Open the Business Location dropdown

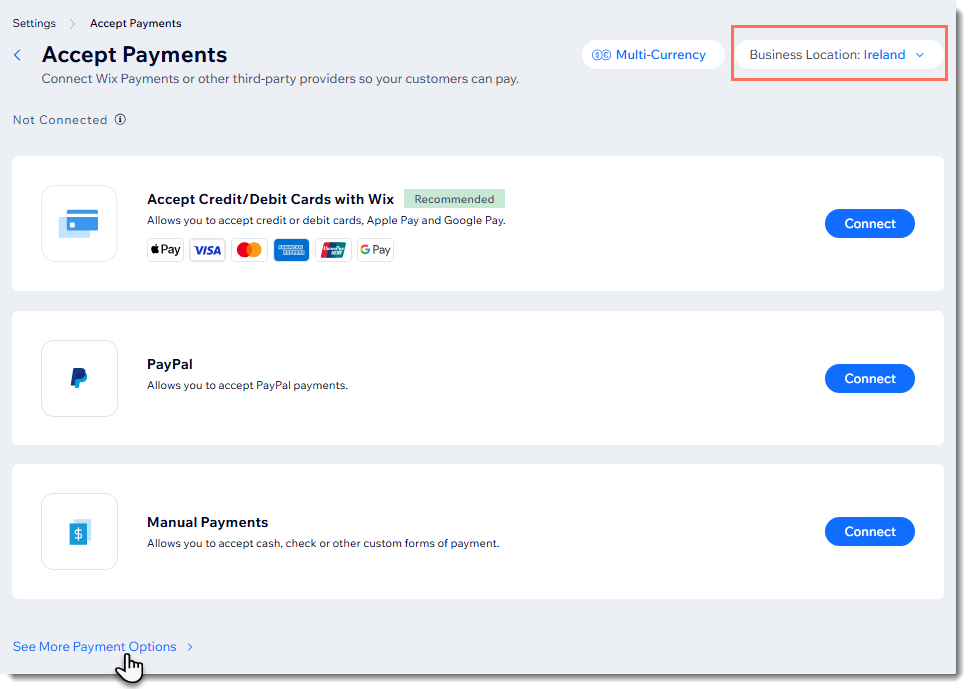tap(838, 55)
